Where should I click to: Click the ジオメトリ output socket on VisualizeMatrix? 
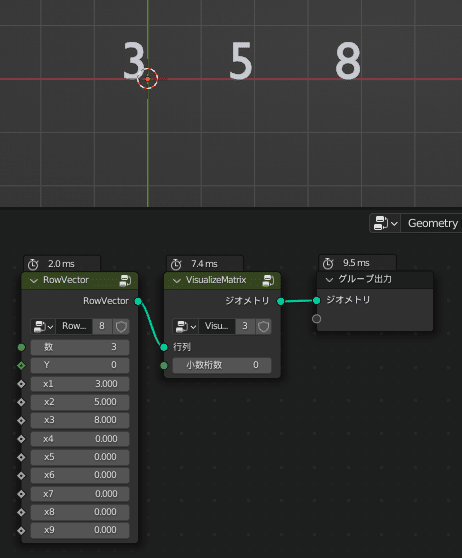click(280, 301)
